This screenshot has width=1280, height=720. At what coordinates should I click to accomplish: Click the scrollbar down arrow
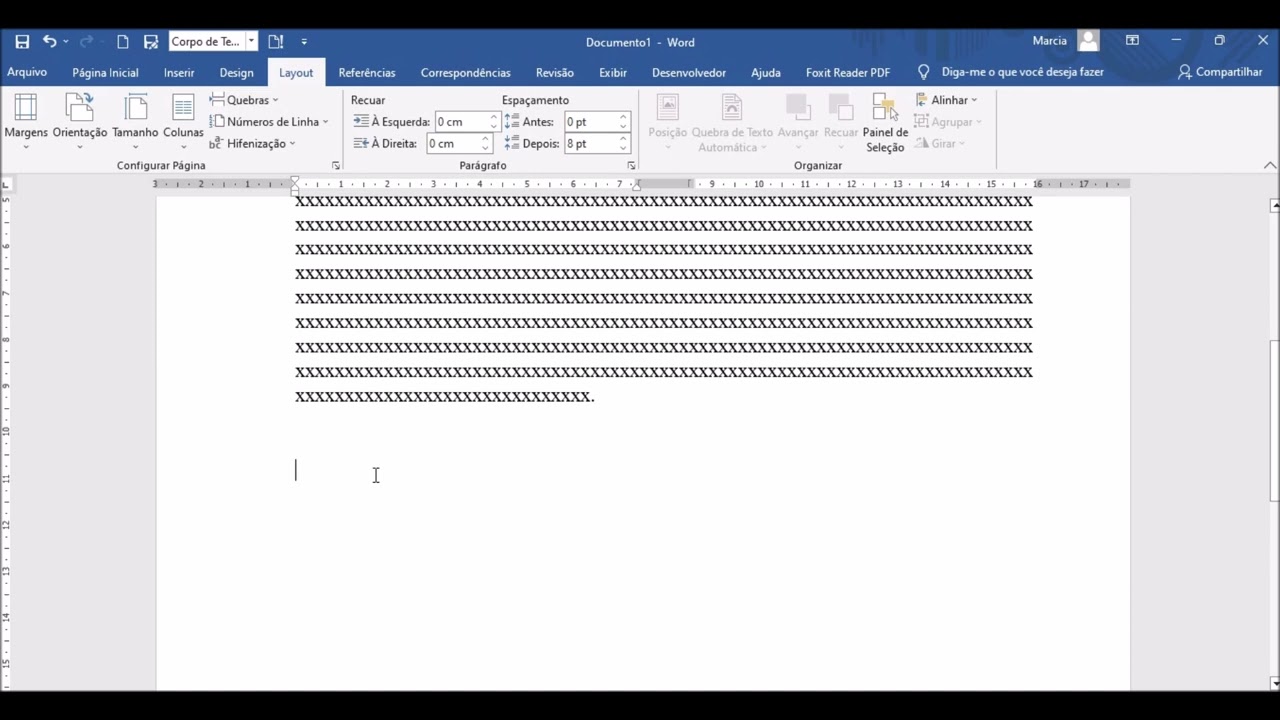click(x=1274, y=683)
